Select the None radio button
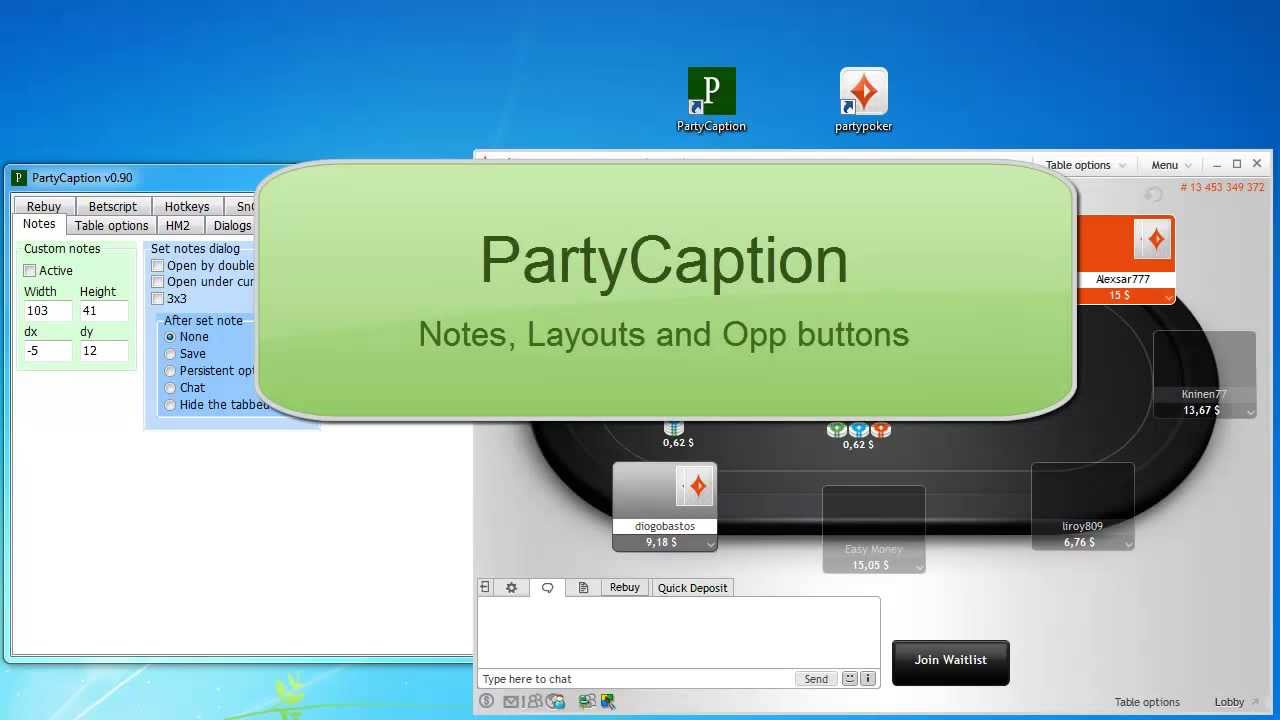Screen dimensions: 1280x720 (x=171, y=337)
